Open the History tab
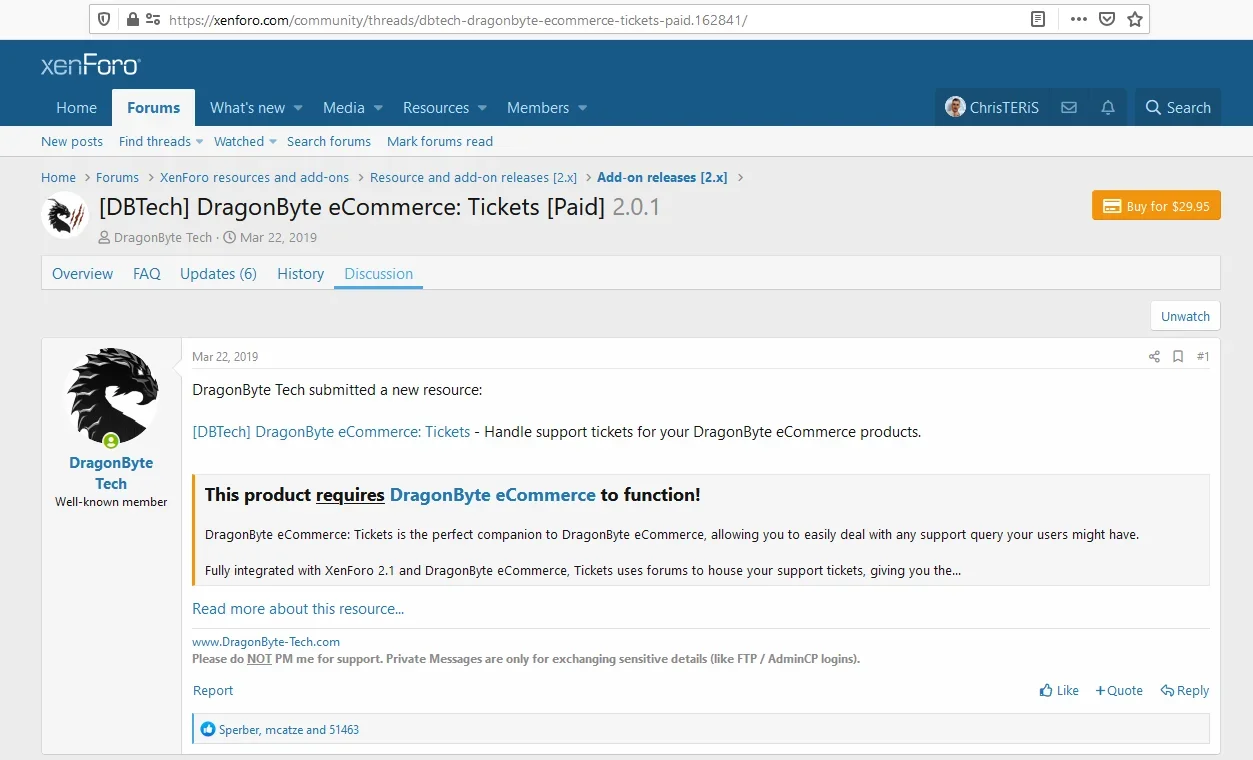Screen dimensions: 1253x760 pos(301,273)
